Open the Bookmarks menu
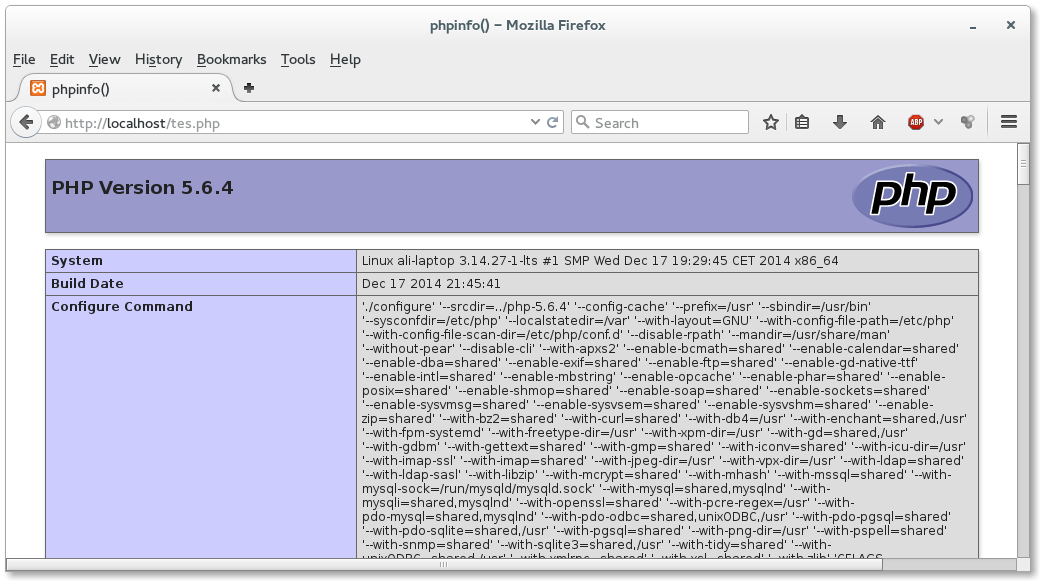The width and height of the screenshot is (1040, 581). pyautogui.click(x=231, y=60)
